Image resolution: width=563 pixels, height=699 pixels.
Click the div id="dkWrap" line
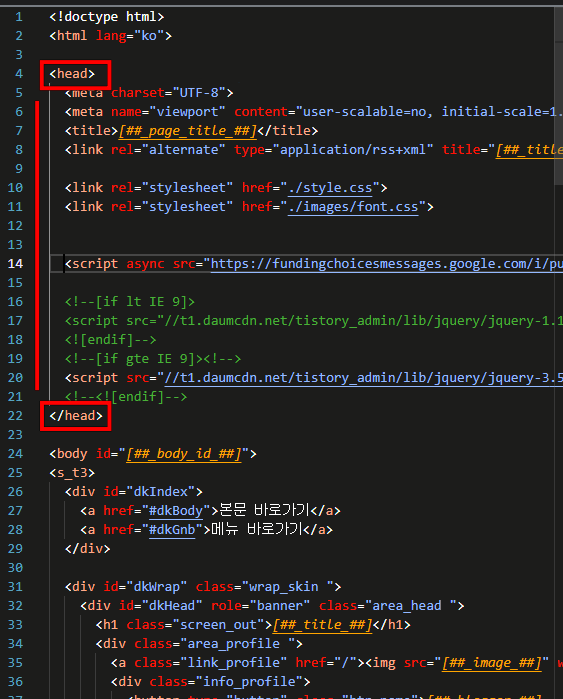tap(203, 587)
